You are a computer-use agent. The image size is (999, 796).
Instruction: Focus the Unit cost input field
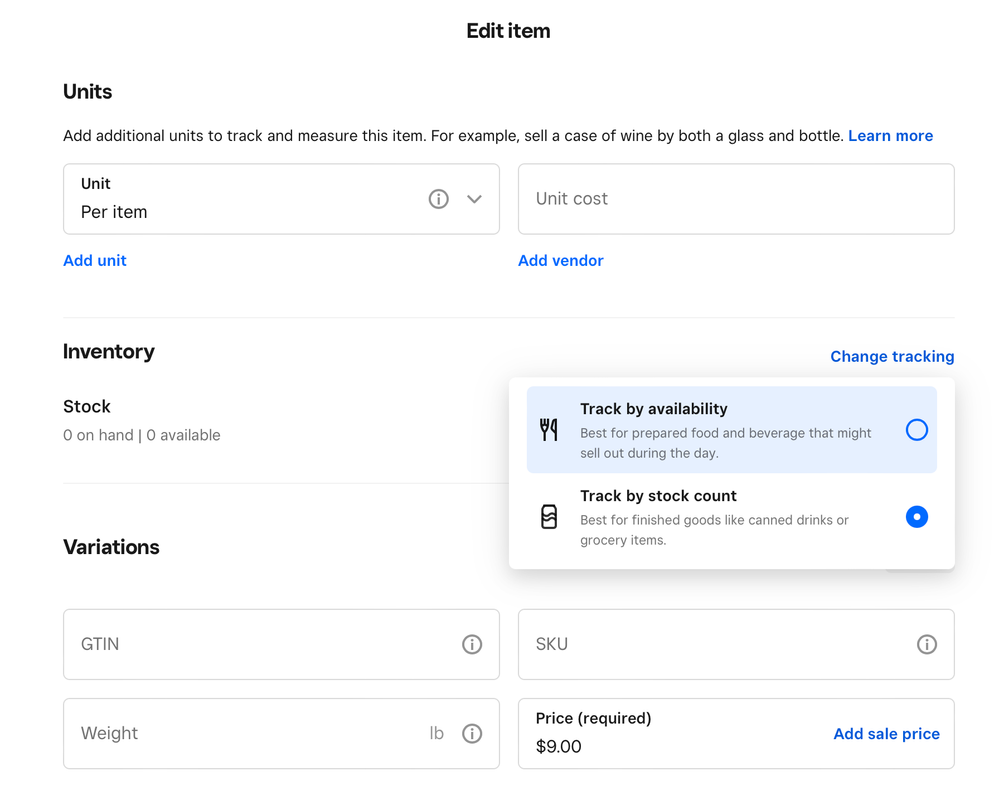point(735,199)
